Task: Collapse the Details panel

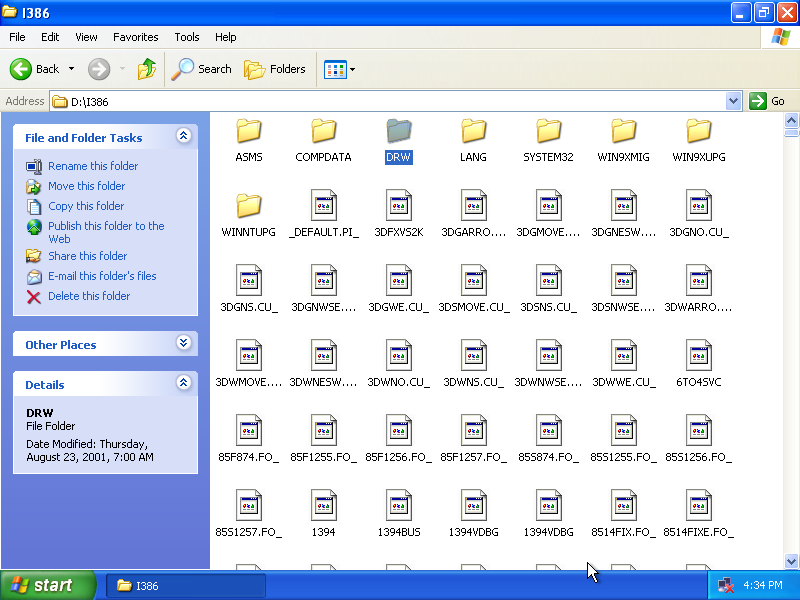Action: pyautogui.click(x=183, y=383)
